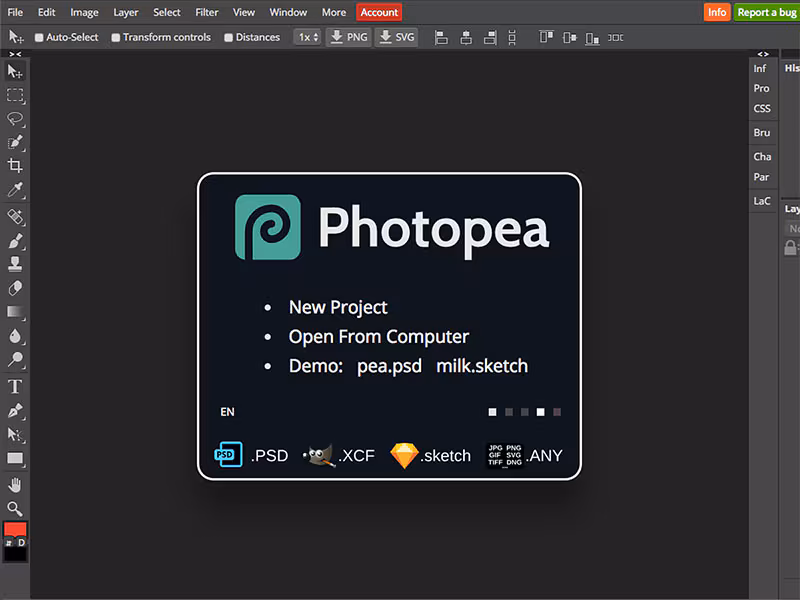Open the Cha character panel tab
800x600 pixels.
click(x=762, y=157)
